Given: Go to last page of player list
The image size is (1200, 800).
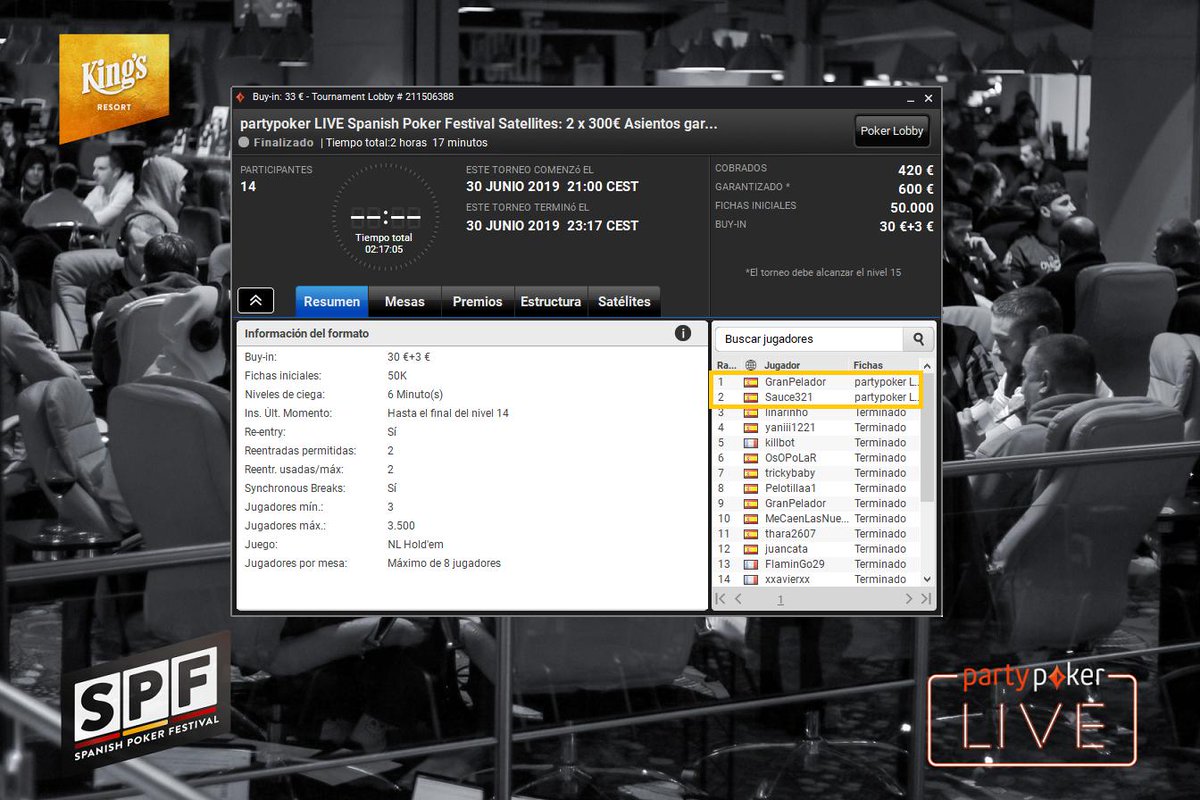Looking at the screenshot, I should coord(925,599).
